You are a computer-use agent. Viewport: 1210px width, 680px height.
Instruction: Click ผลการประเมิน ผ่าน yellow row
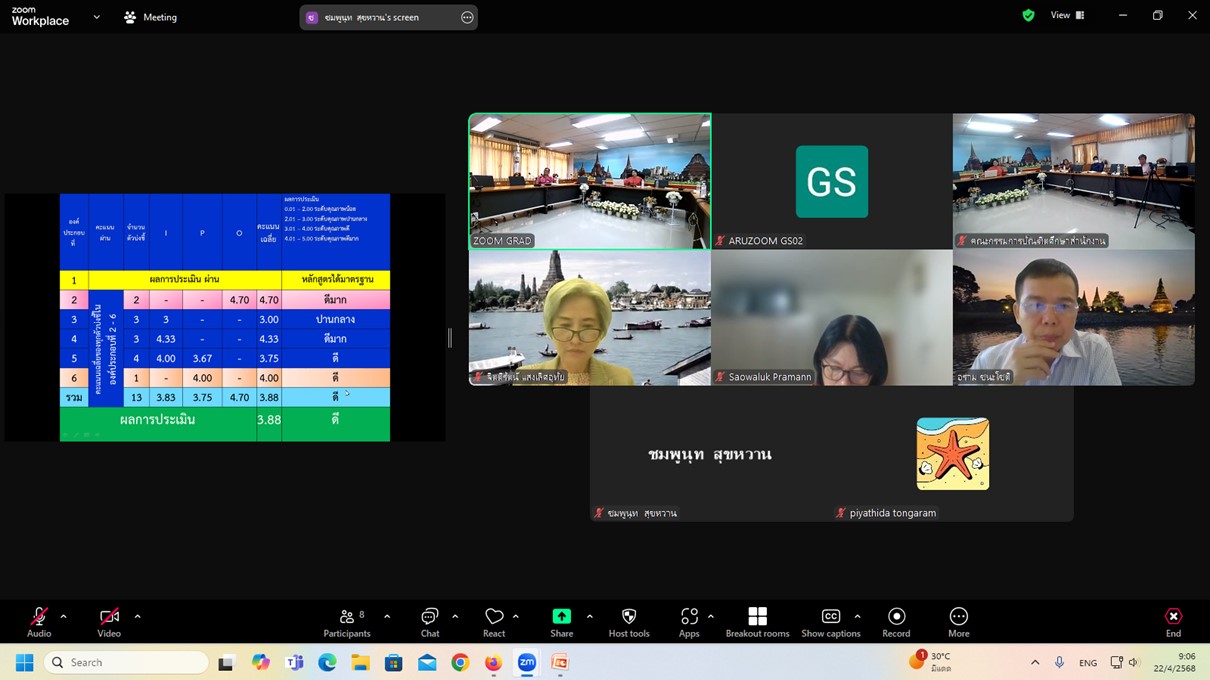point(184,279)
